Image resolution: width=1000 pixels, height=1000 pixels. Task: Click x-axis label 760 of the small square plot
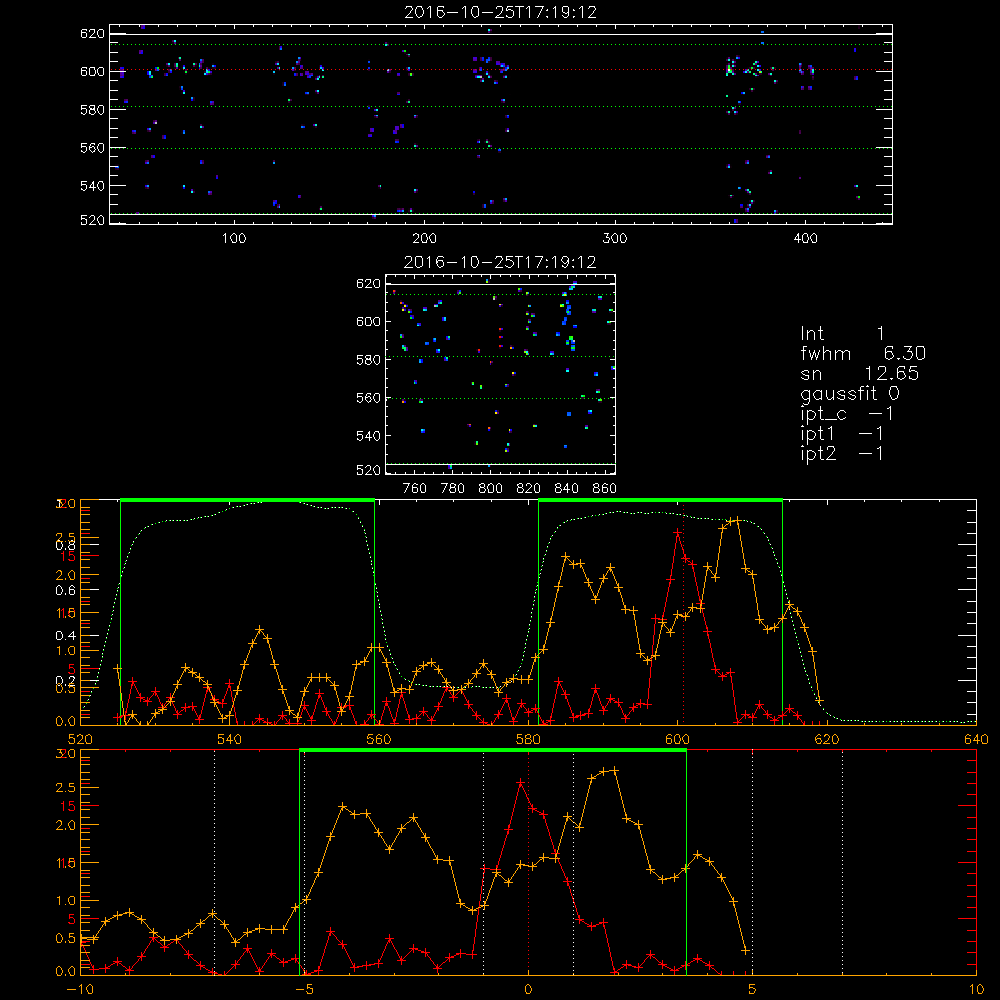click(415, 489)
